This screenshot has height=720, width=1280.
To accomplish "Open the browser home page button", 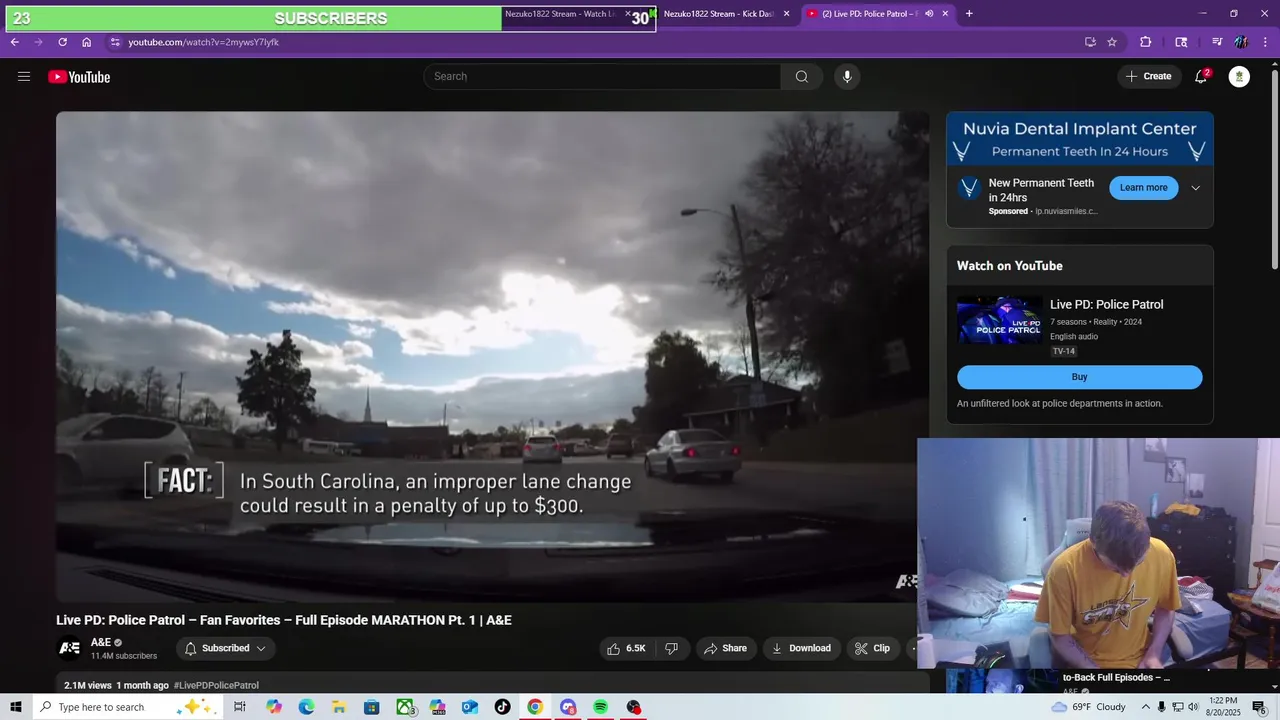I will [x=87, y=42].
